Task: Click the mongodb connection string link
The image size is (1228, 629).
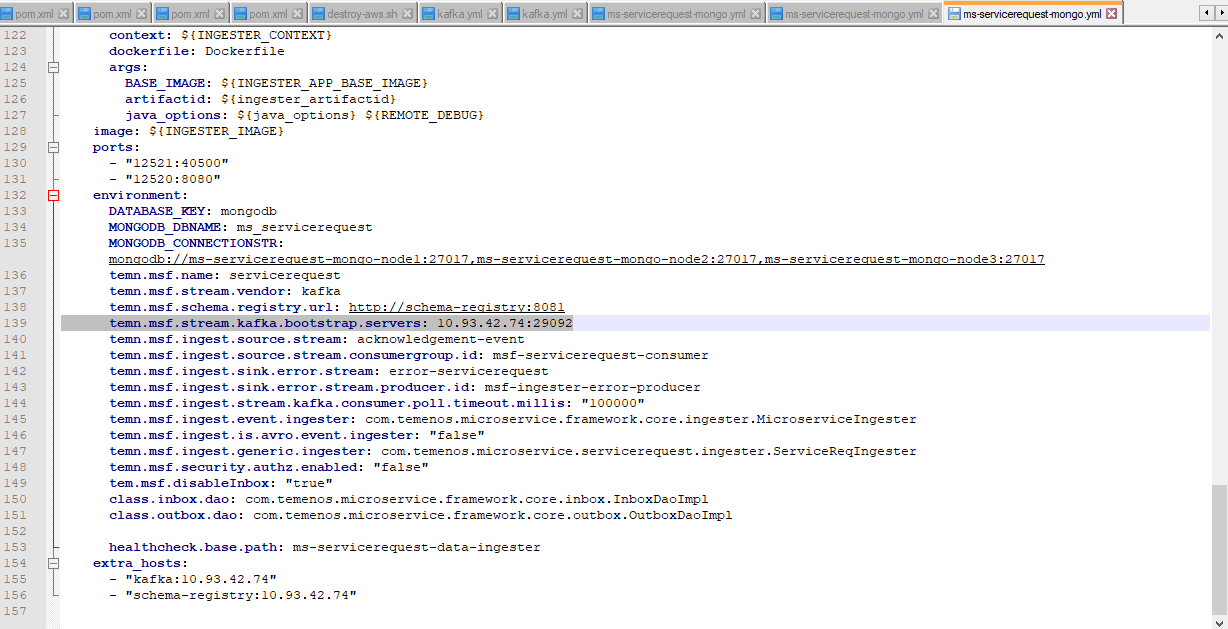Action: (576, 259)
